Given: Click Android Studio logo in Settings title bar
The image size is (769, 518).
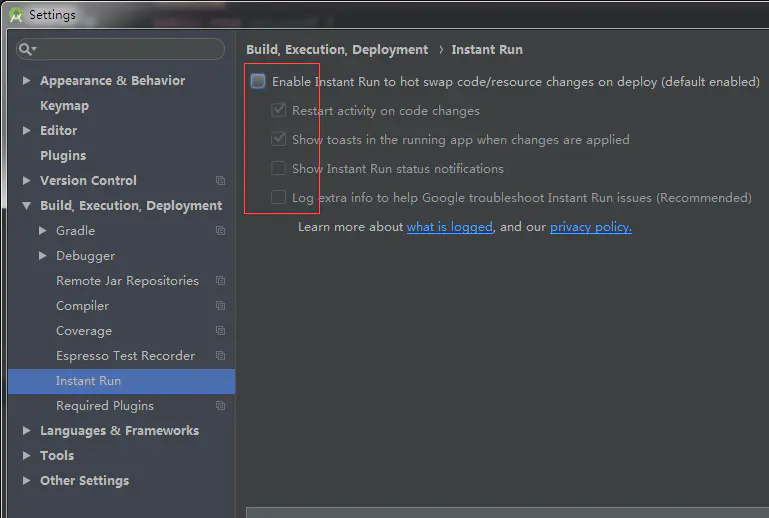Looking at the screenshot, I should coord(16,15).
